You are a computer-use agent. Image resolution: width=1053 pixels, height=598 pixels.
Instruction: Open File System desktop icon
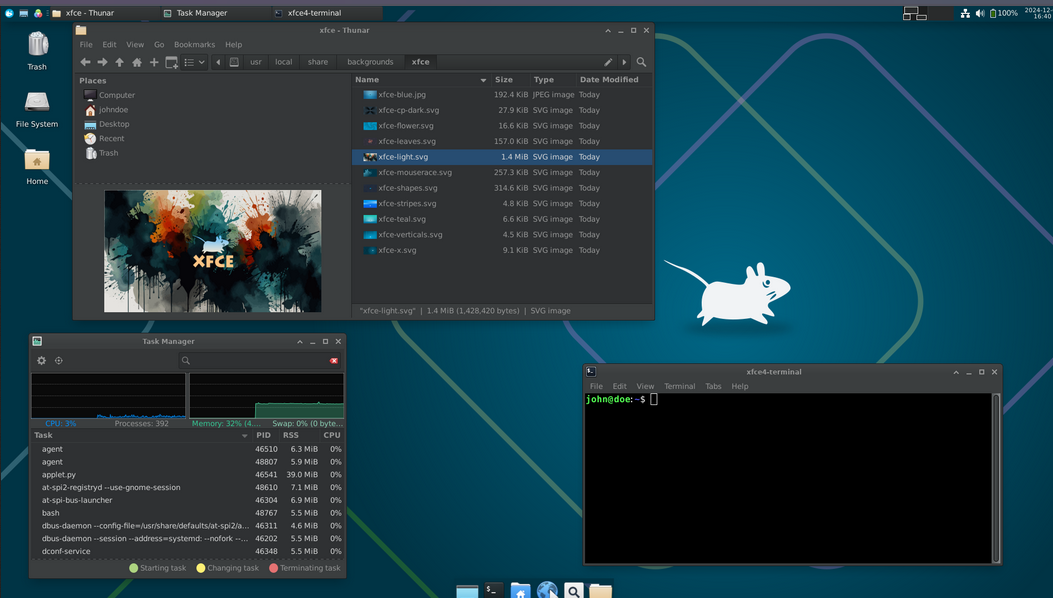click(37, 109)
